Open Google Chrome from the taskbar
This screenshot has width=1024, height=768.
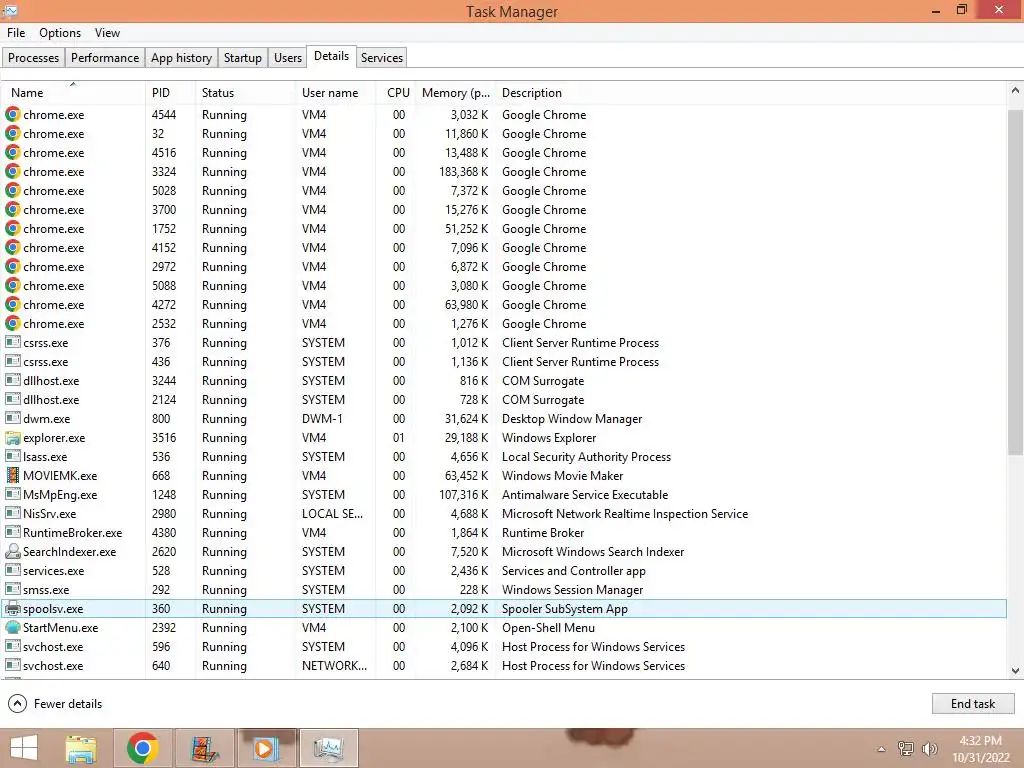[143, 748]
